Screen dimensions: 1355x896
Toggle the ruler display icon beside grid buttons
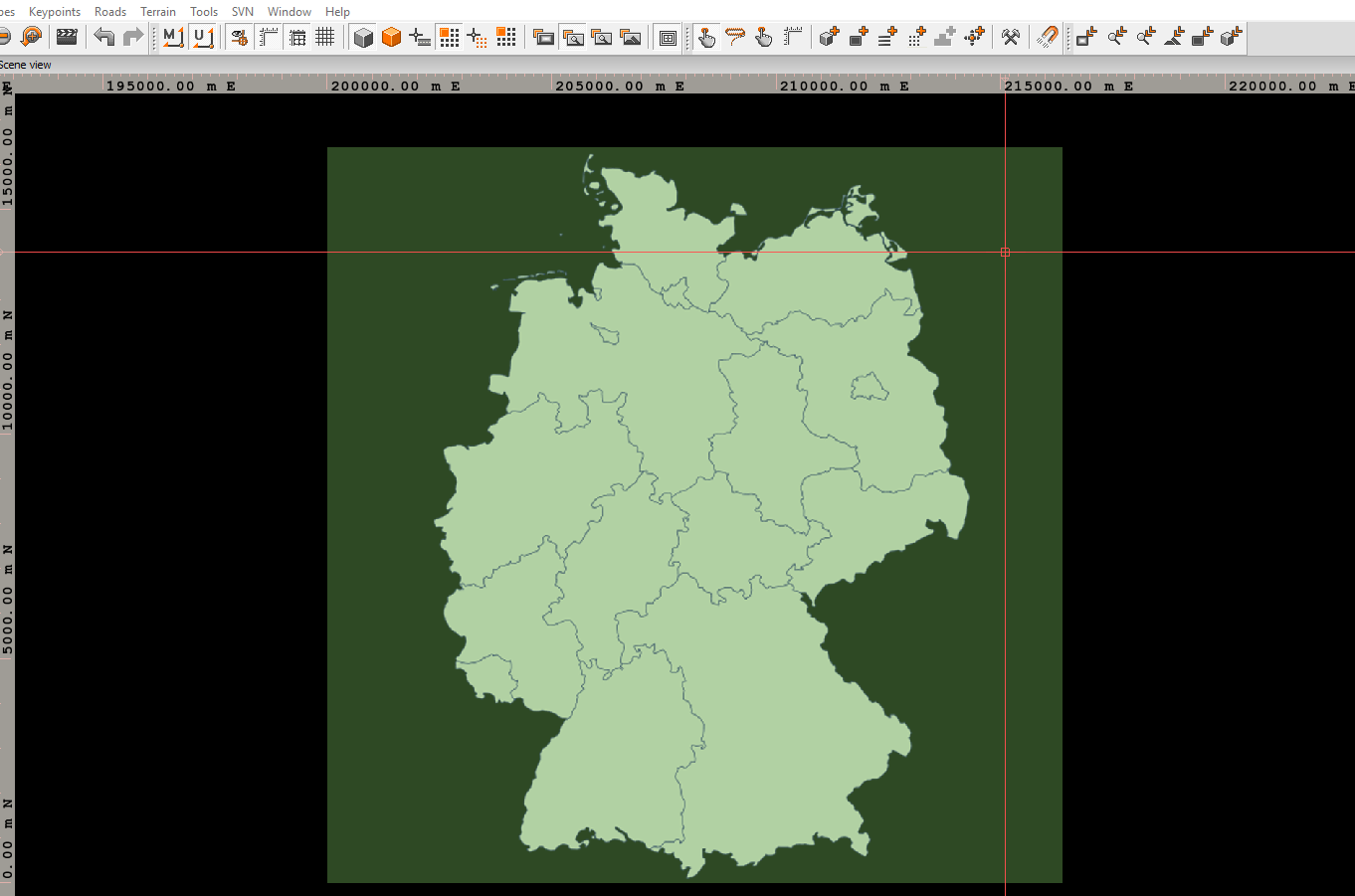269,37
